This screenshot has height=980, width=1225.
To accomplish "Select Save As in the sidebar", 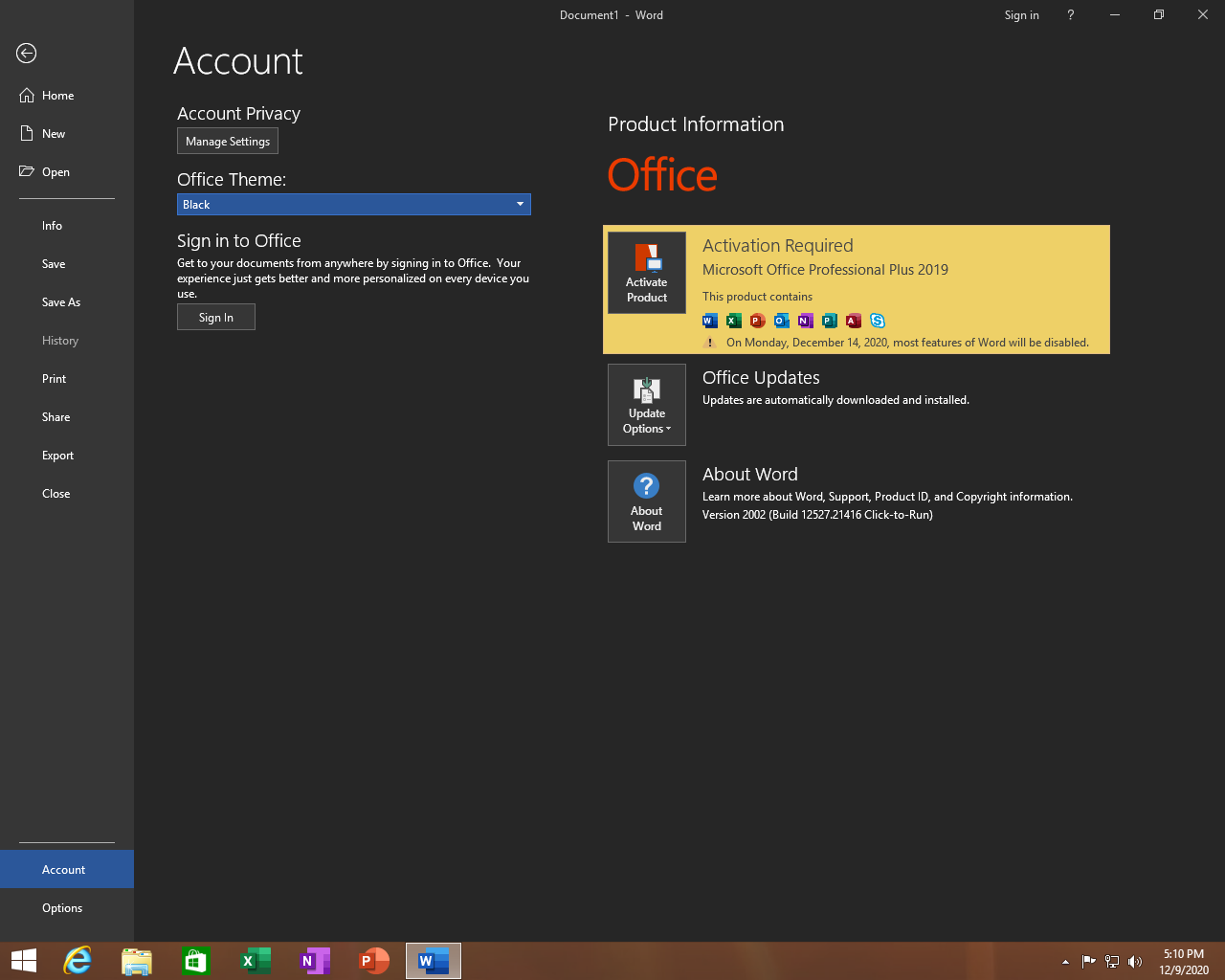I will (x=67, y=302).
